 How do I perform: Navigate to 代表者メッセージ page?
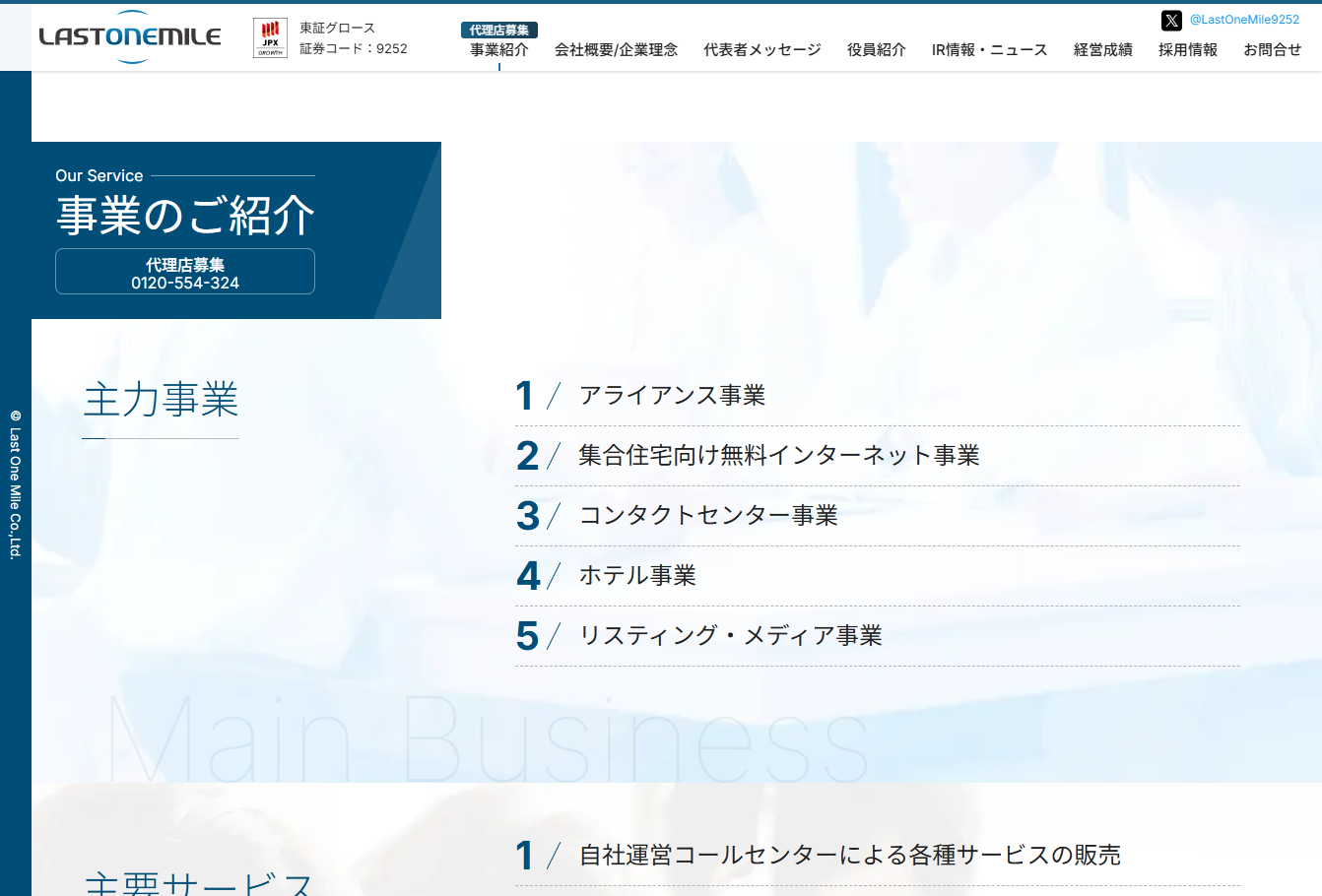(x=761, y=49)
